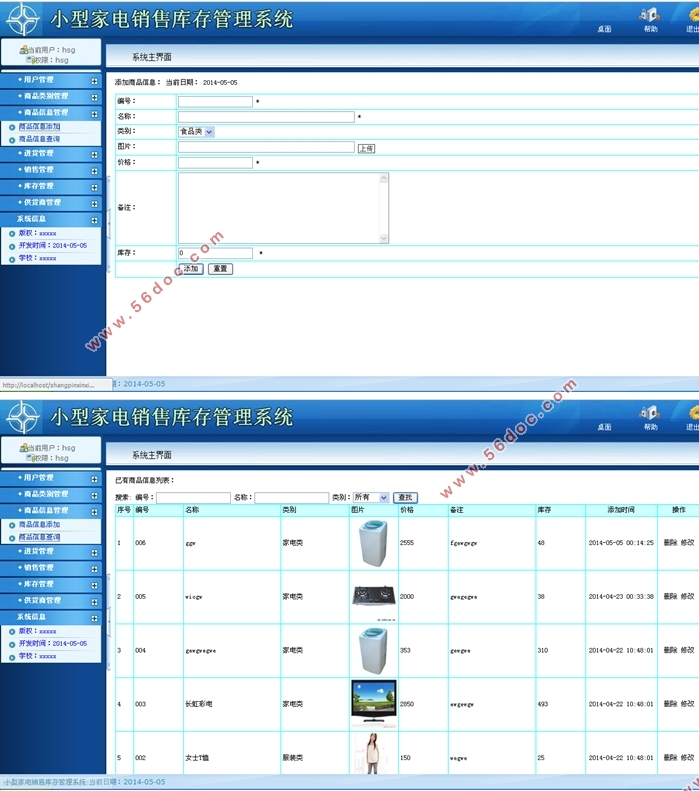699x791 pixels.
Task: Expand 用户管理 with its plus icon in the upper sidebar
Action: [x=95, y=81]
